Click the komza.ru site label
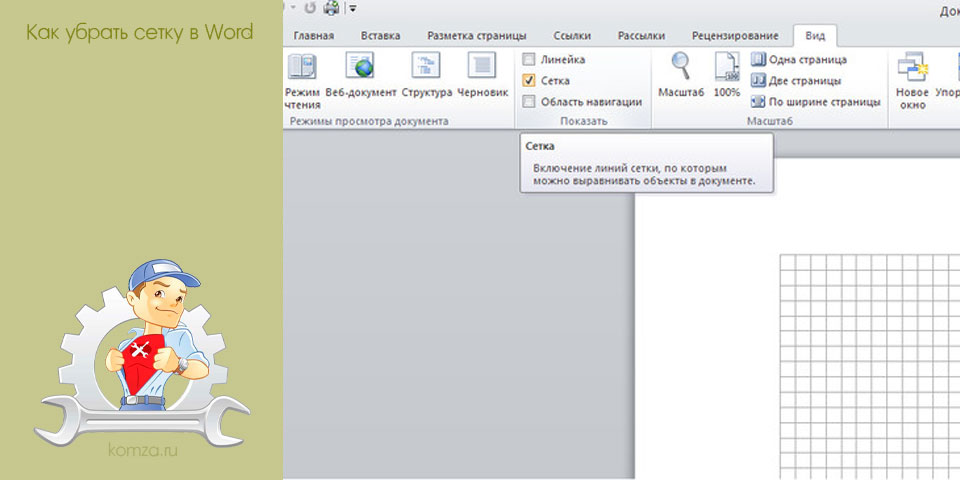 (x=143, y=451)
